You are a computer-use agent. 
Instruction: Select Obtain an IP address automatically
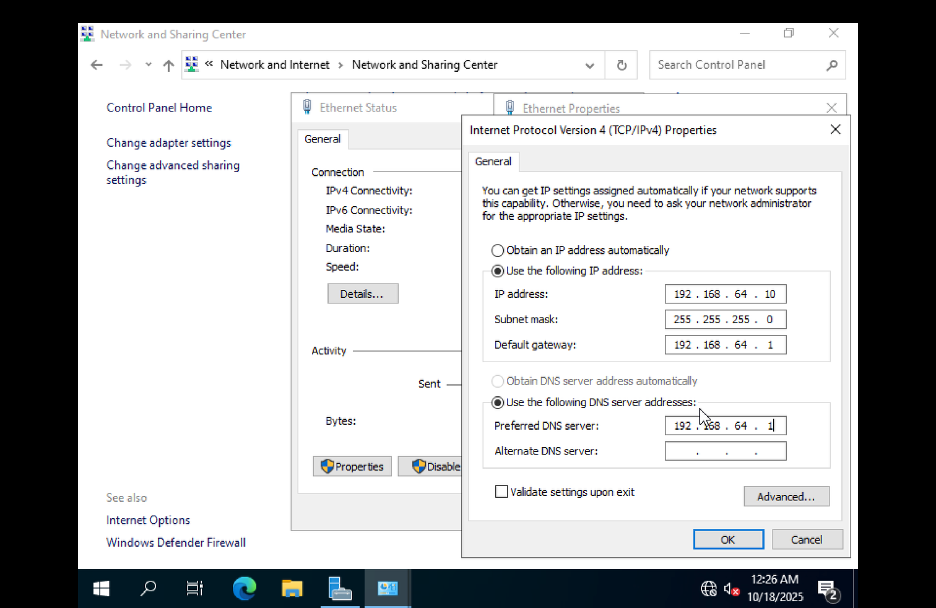[x=497, y=250]
